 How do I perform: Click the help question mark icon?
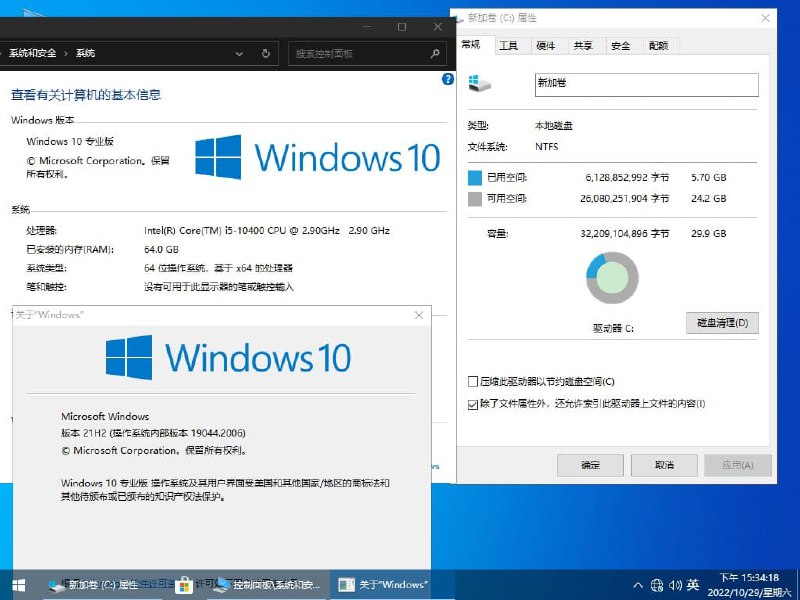pyautogui.click(x=447, y=79)
